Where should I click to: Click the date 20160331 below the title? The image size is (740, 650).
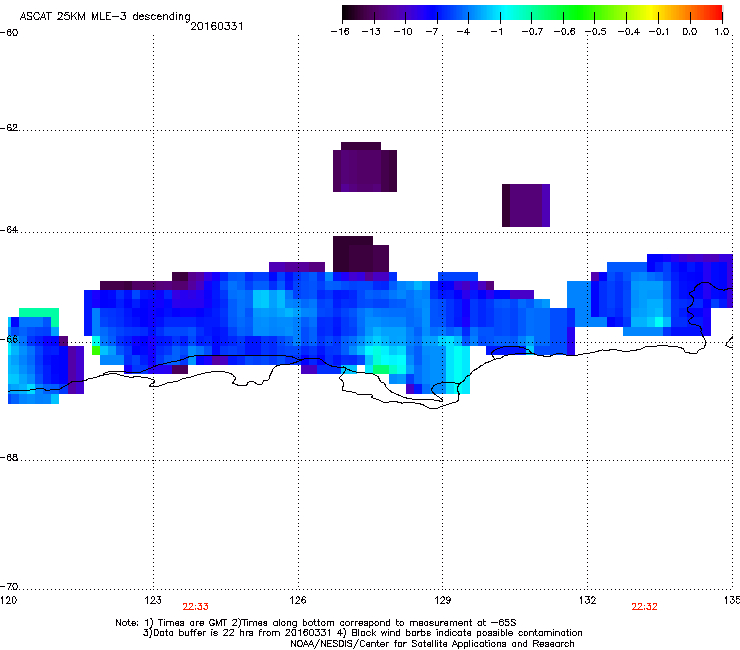[217, 26]
